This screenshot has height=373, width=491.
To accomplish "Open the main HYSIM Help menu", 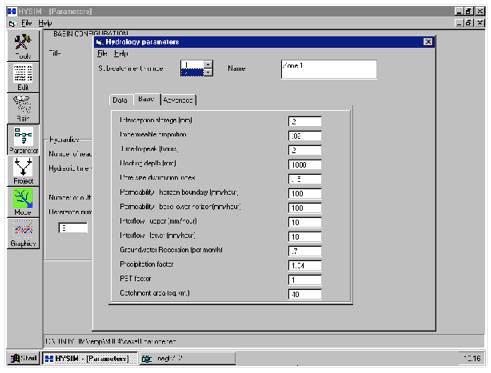I will point(45,23).
